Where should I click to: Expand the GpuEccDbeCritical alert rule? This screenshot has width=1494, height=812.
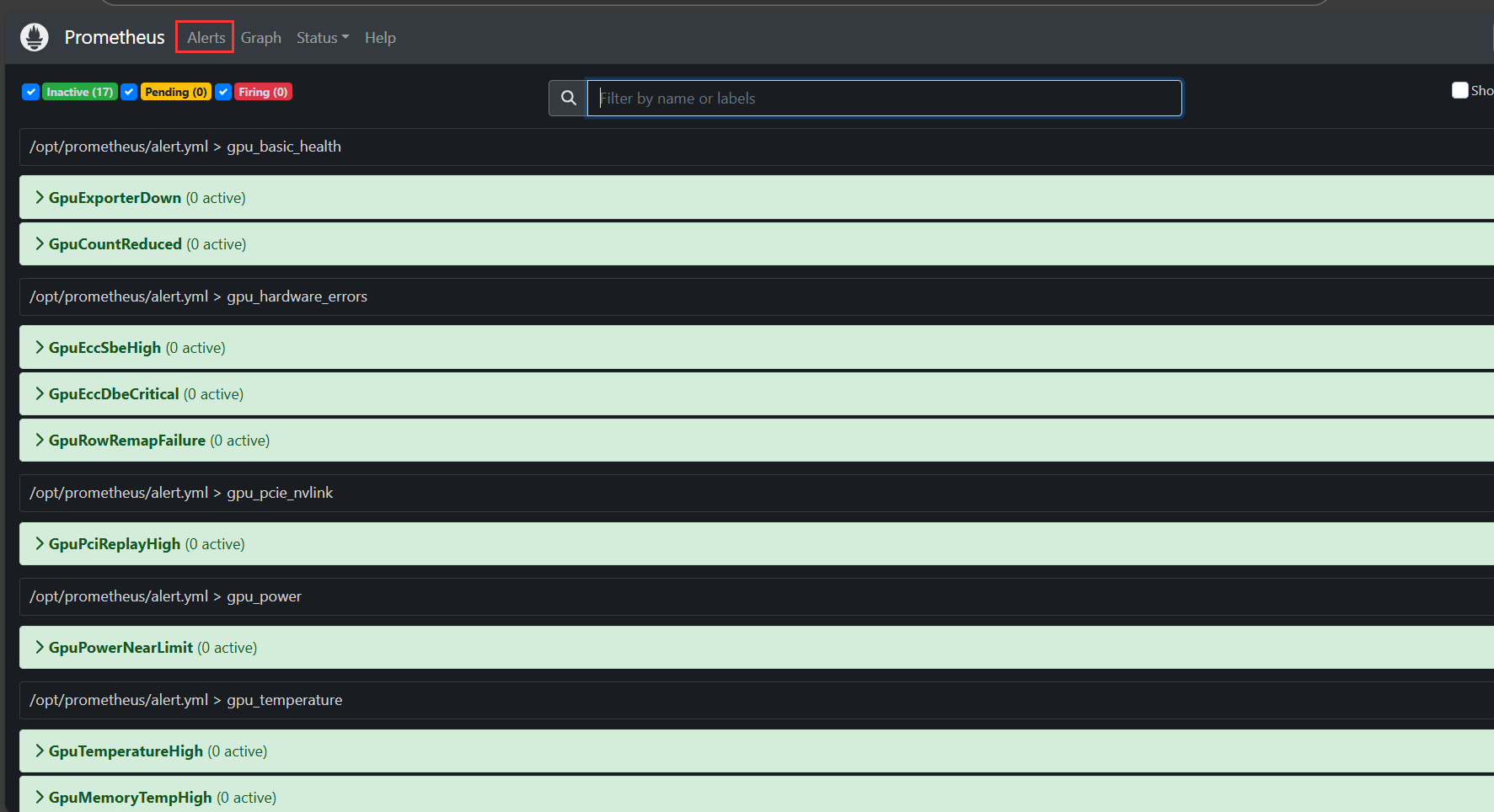(114, 394)
